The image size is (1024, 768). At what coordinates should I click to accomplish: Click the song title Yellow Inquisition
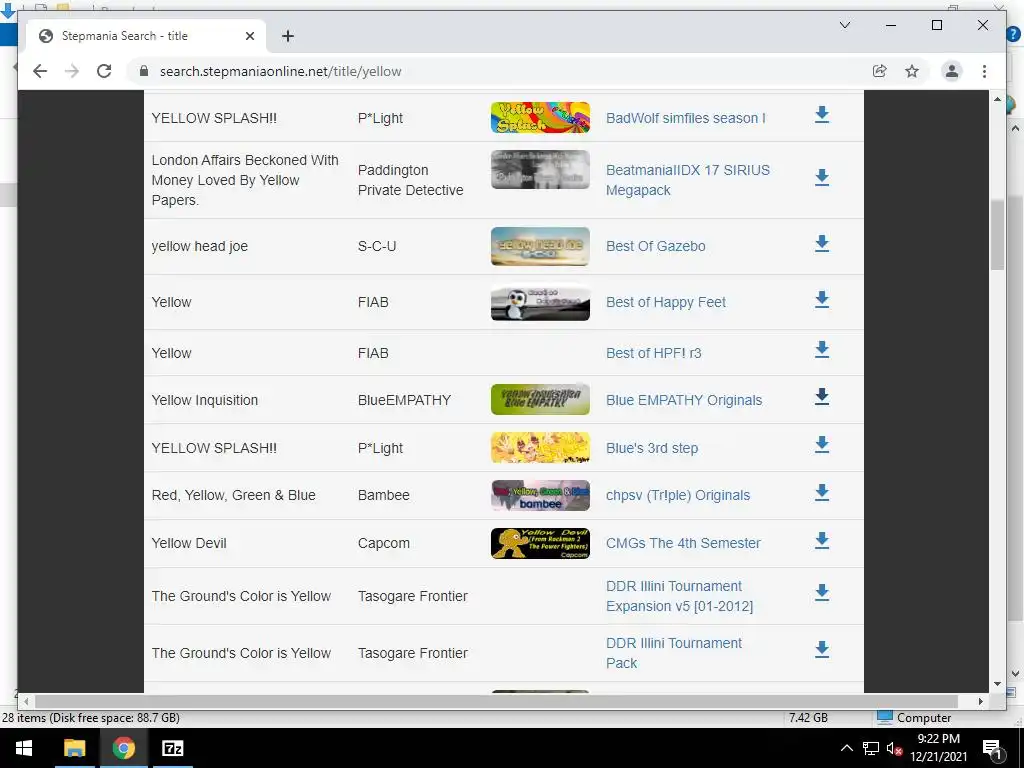point(204,400)
